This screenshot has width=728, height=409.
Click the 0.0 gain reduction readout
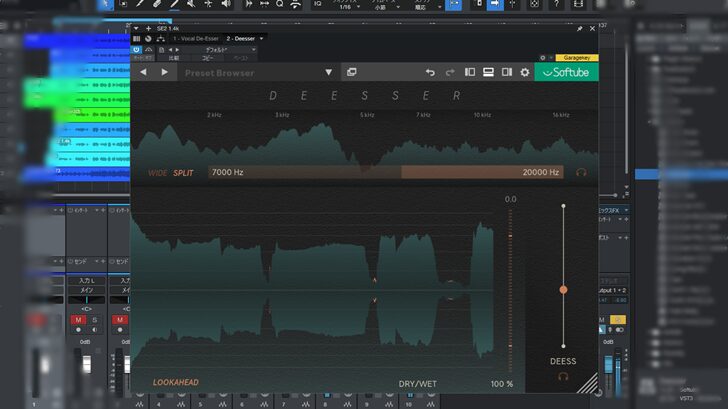[x=510, y=199]
